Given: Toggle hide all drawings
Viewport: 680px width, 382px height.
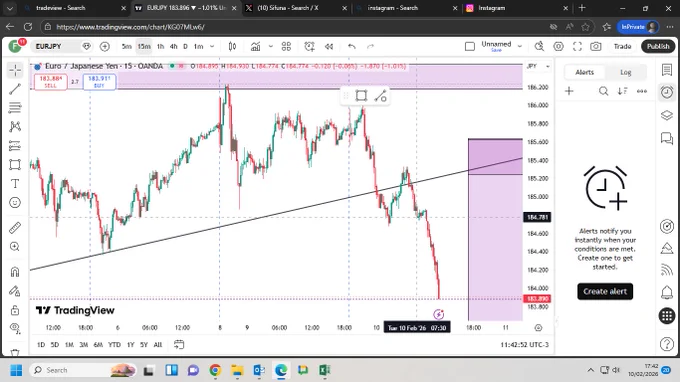Looking at the screenshot, I should (15, 329).
